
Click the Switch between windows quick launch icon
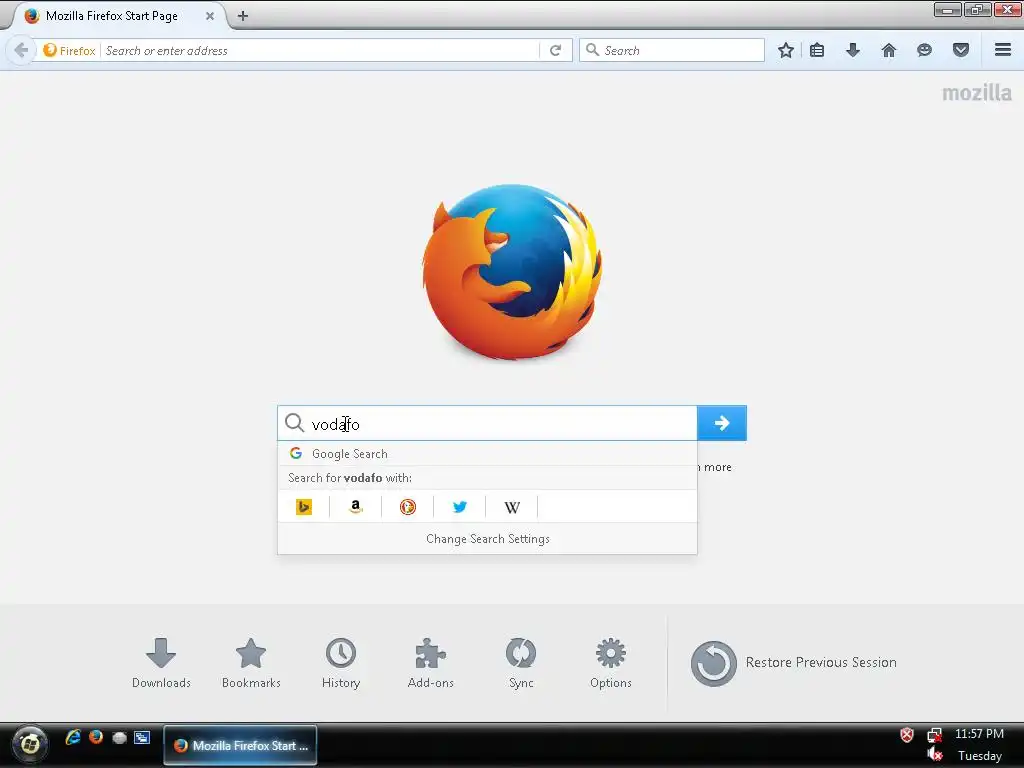142,737
